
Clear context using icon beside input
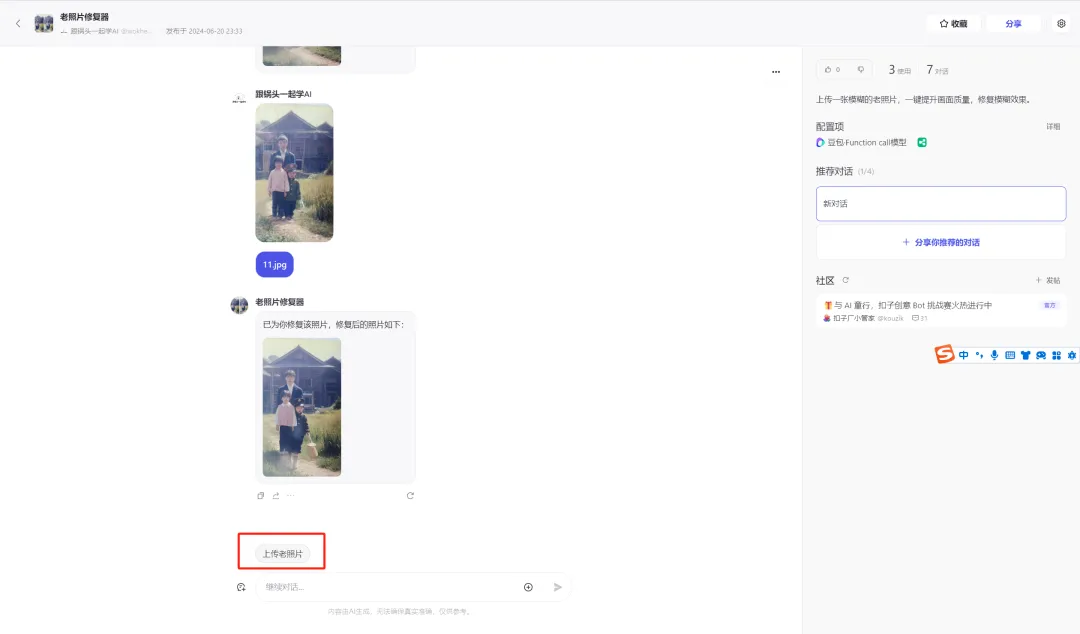tap(241, 587)
